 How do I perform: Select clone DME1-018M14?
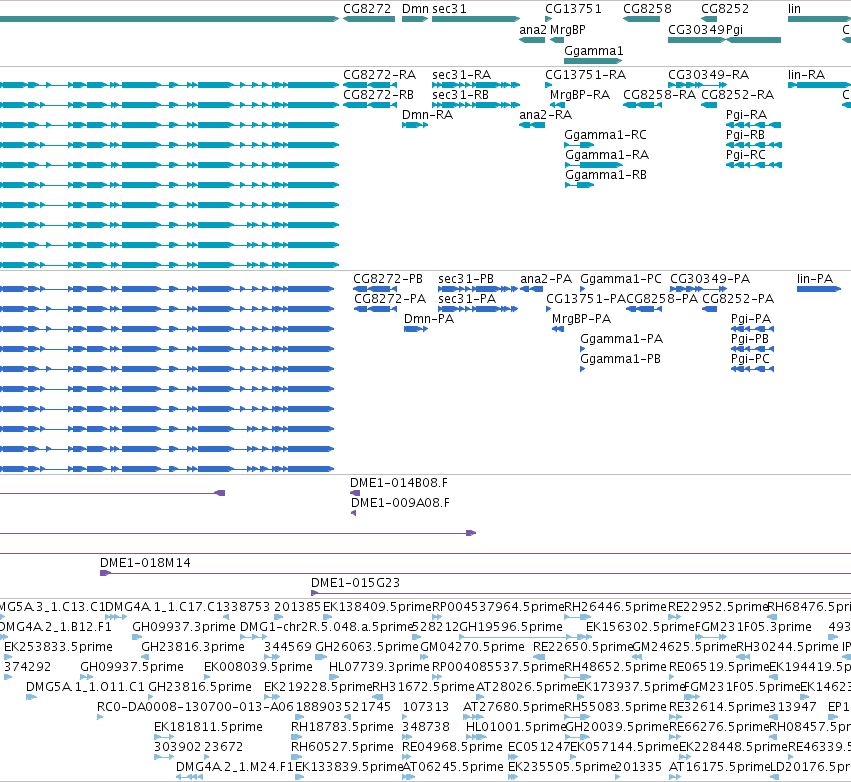pyautogui.click(x=145, y=563)
